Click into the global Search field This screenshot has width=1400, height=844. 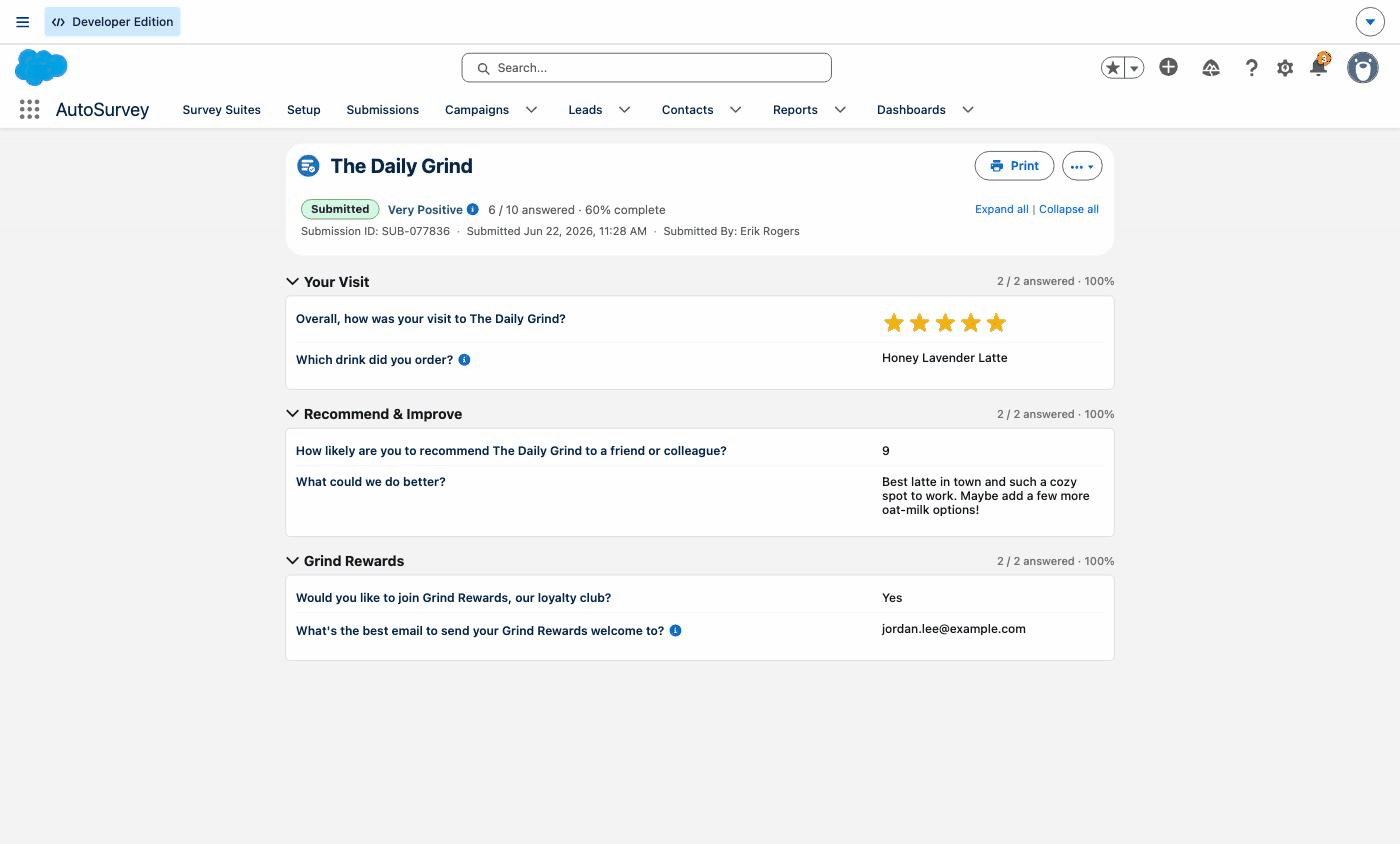[x=646, y=68]
